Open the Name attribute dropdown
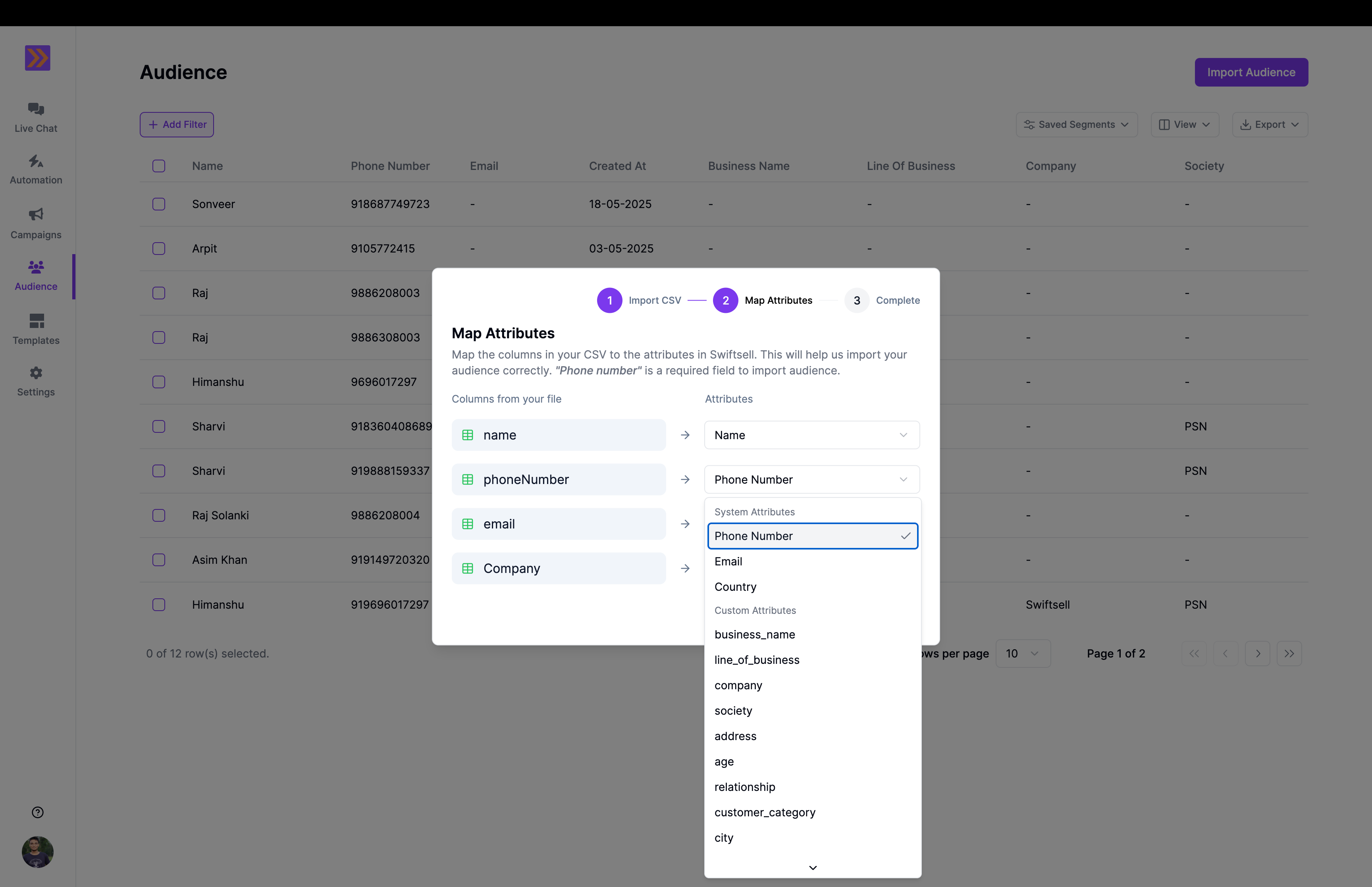 tap(811, 435)
